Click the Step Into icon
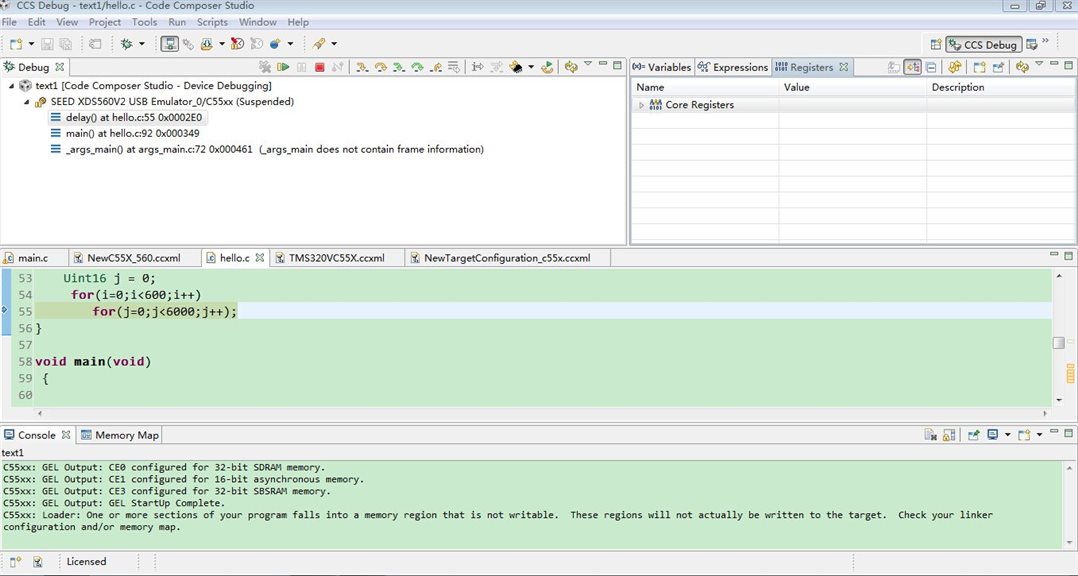 click(362, 67)
